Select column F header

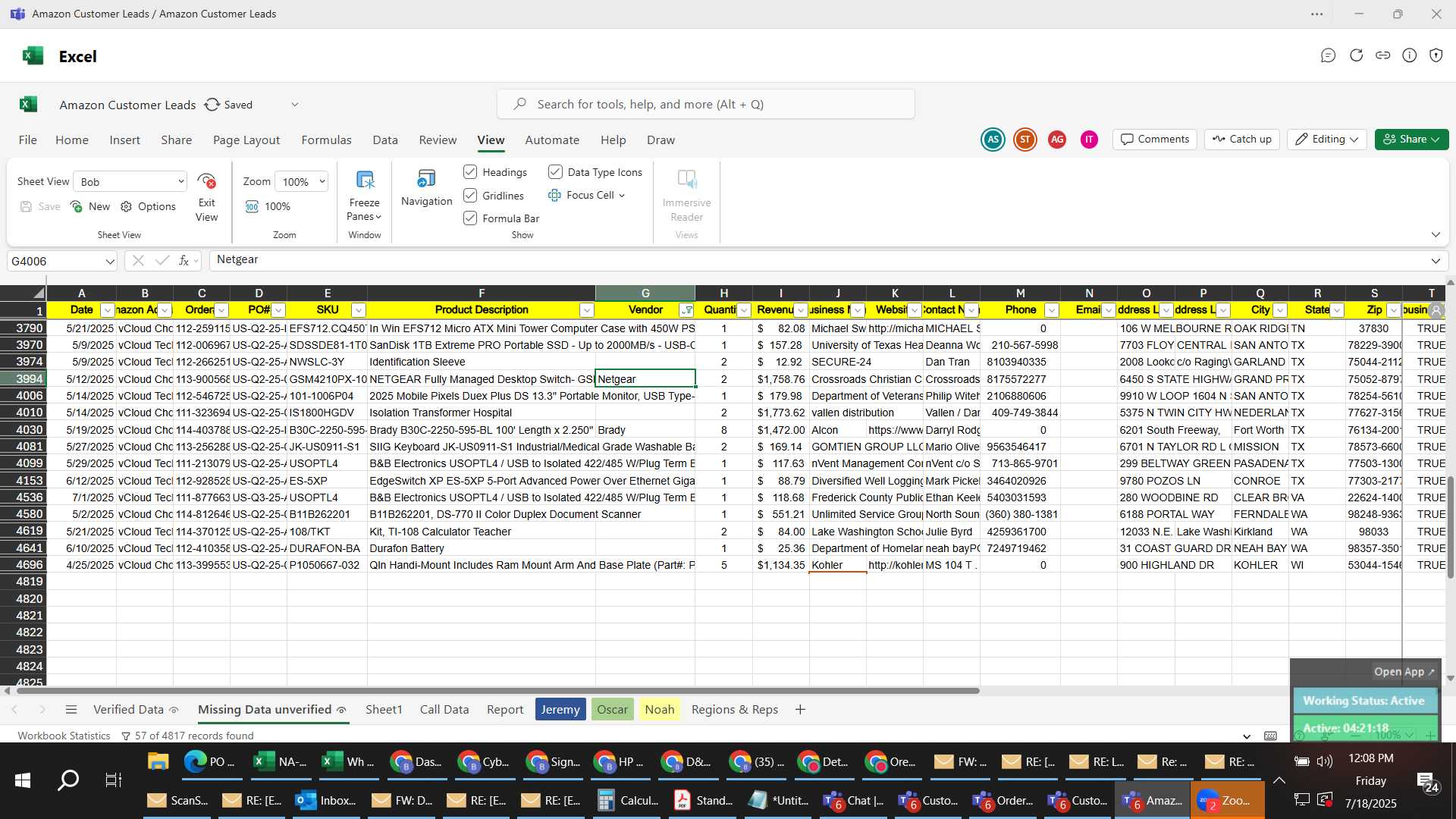tap(482, 293)
